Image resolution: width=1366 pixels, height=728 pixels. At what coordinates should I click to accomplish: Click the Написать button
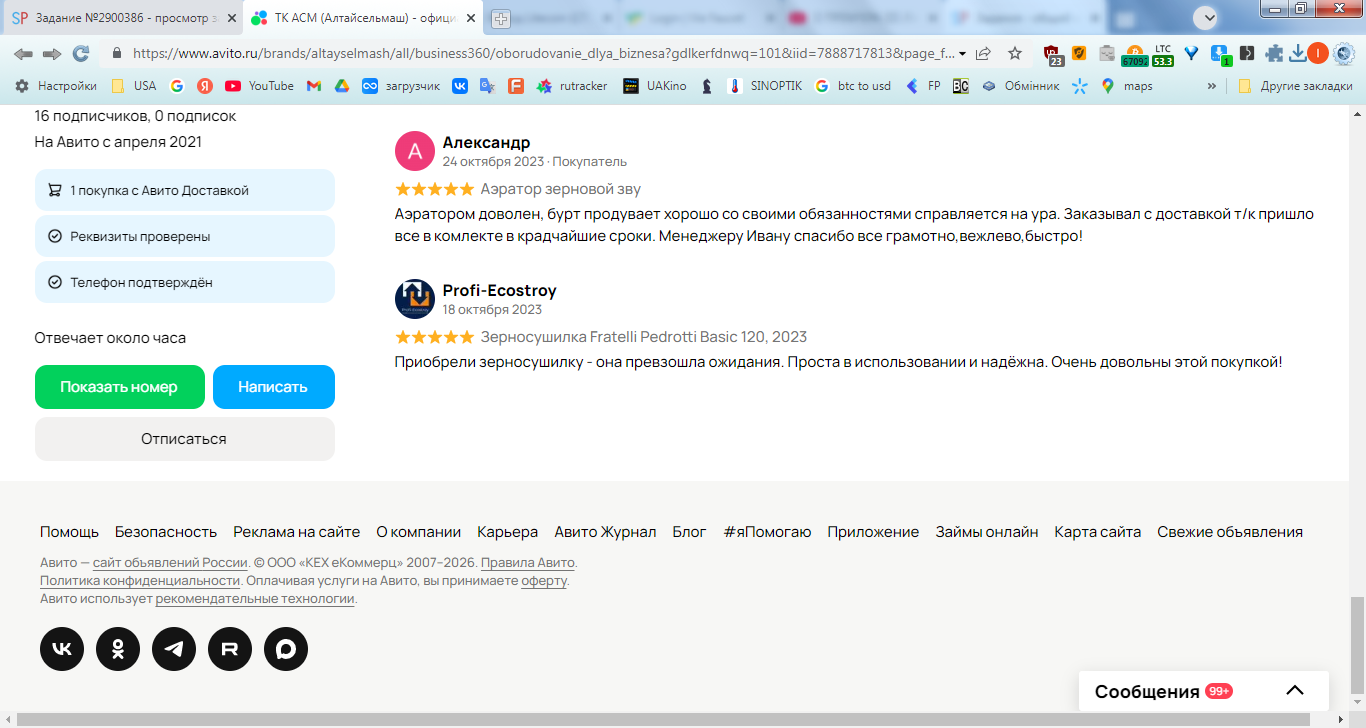[x=273, y=387]
